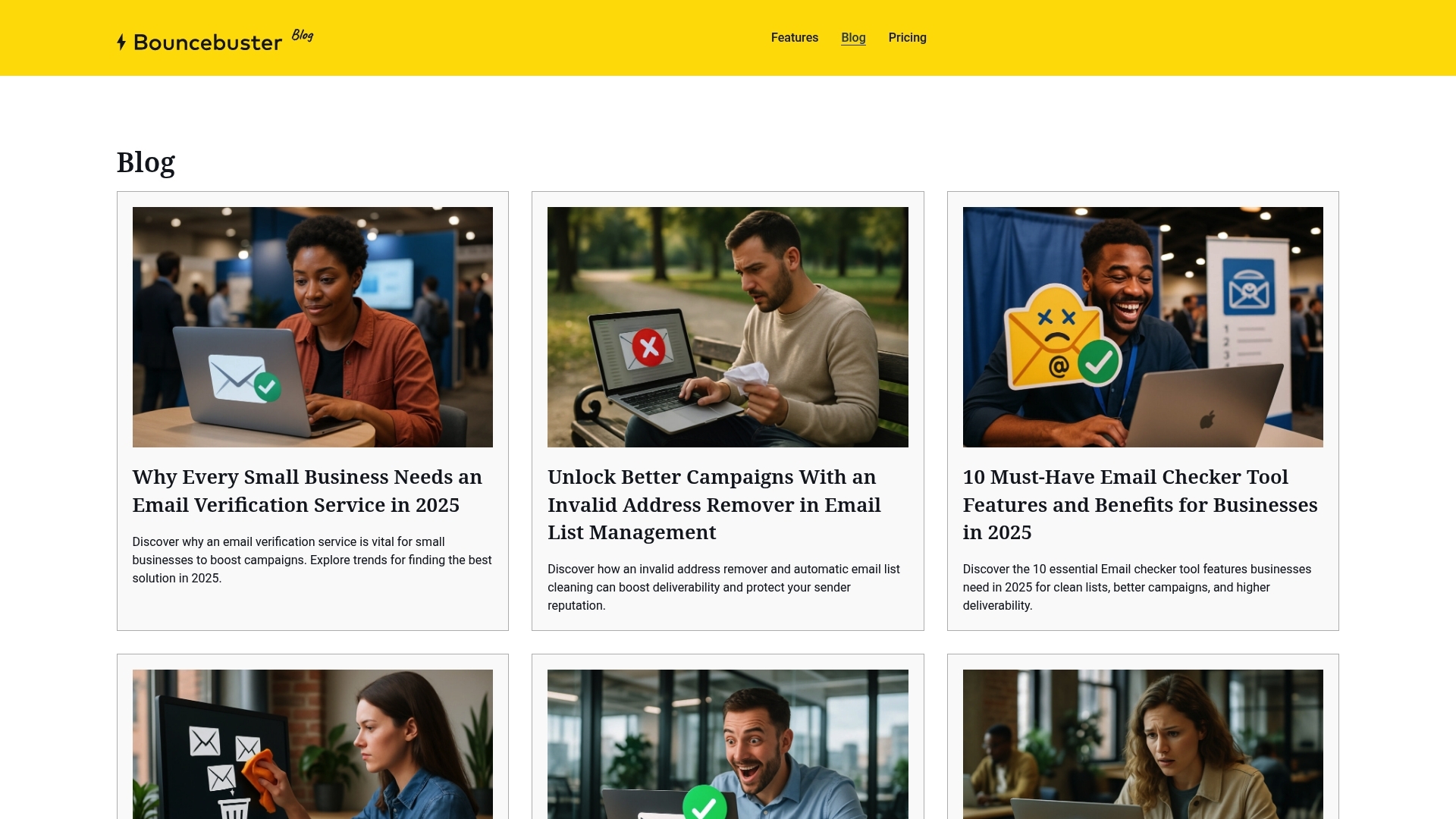This screenshot has height=819, width=1456.
Task: Click the invalid address remover description text
Action: click(x=723, y=587)
